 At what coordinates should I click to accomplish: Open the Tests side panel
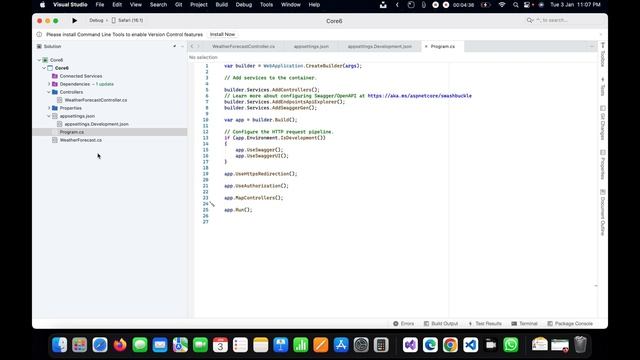tap(602, 86)
